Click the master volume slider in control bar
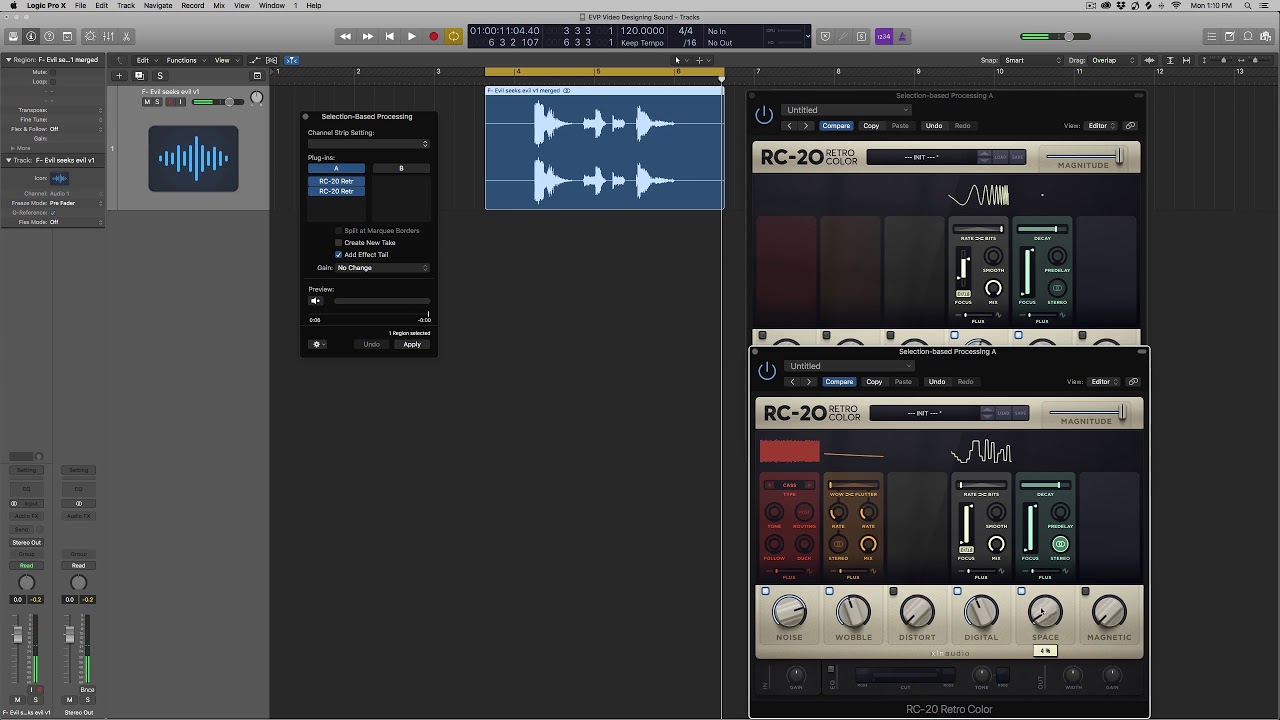 click(1055, 37)
